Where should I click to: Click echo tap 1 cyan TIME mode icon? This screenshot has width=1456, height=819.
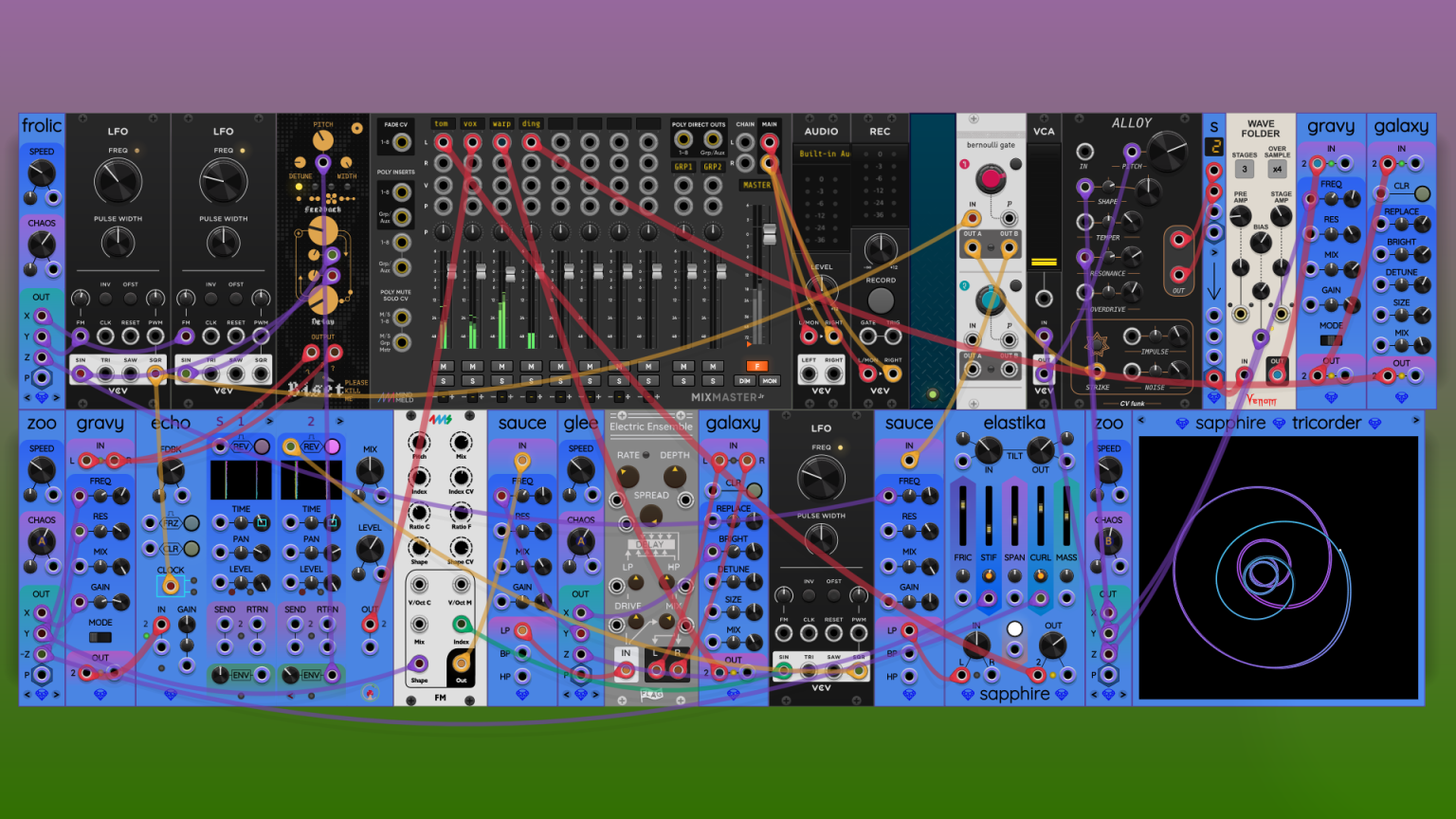(x=262, y=522)
